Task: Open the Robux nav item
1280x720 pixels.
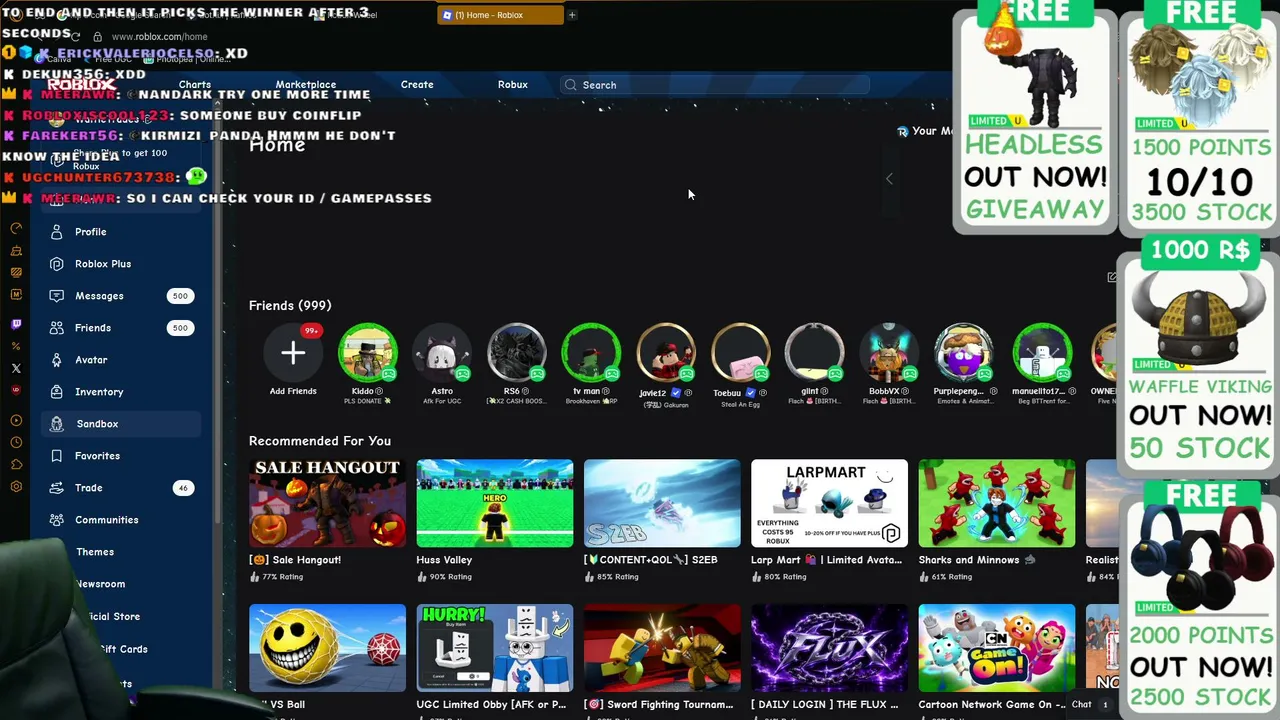Action: point(513,85)
